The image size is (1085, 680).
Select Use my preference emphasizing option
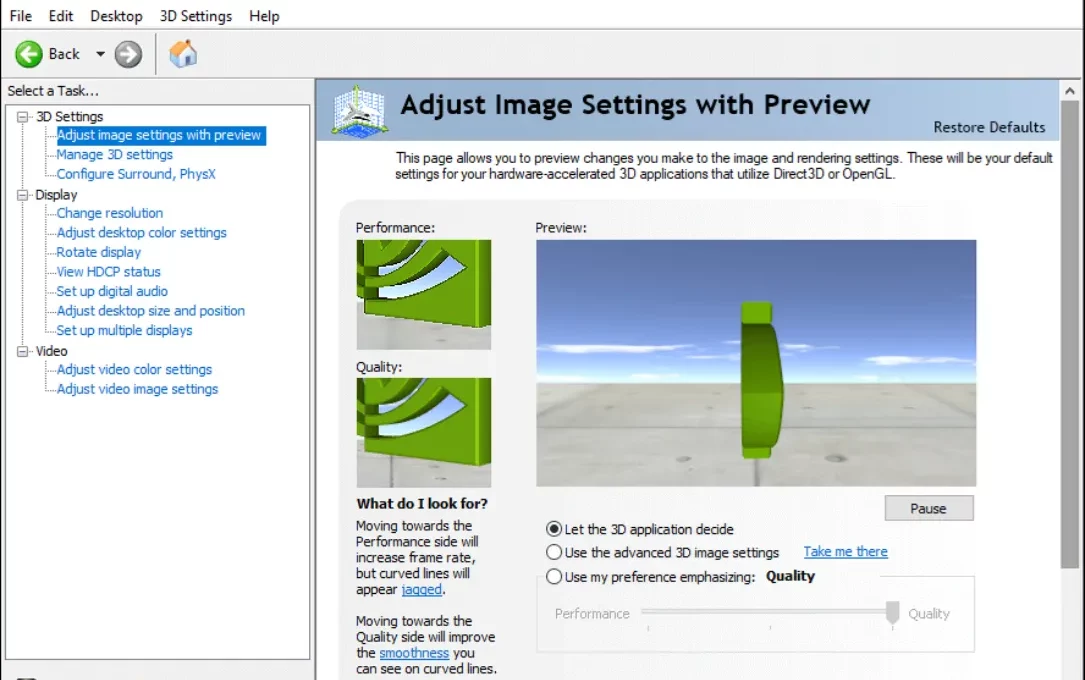[554, 576]
